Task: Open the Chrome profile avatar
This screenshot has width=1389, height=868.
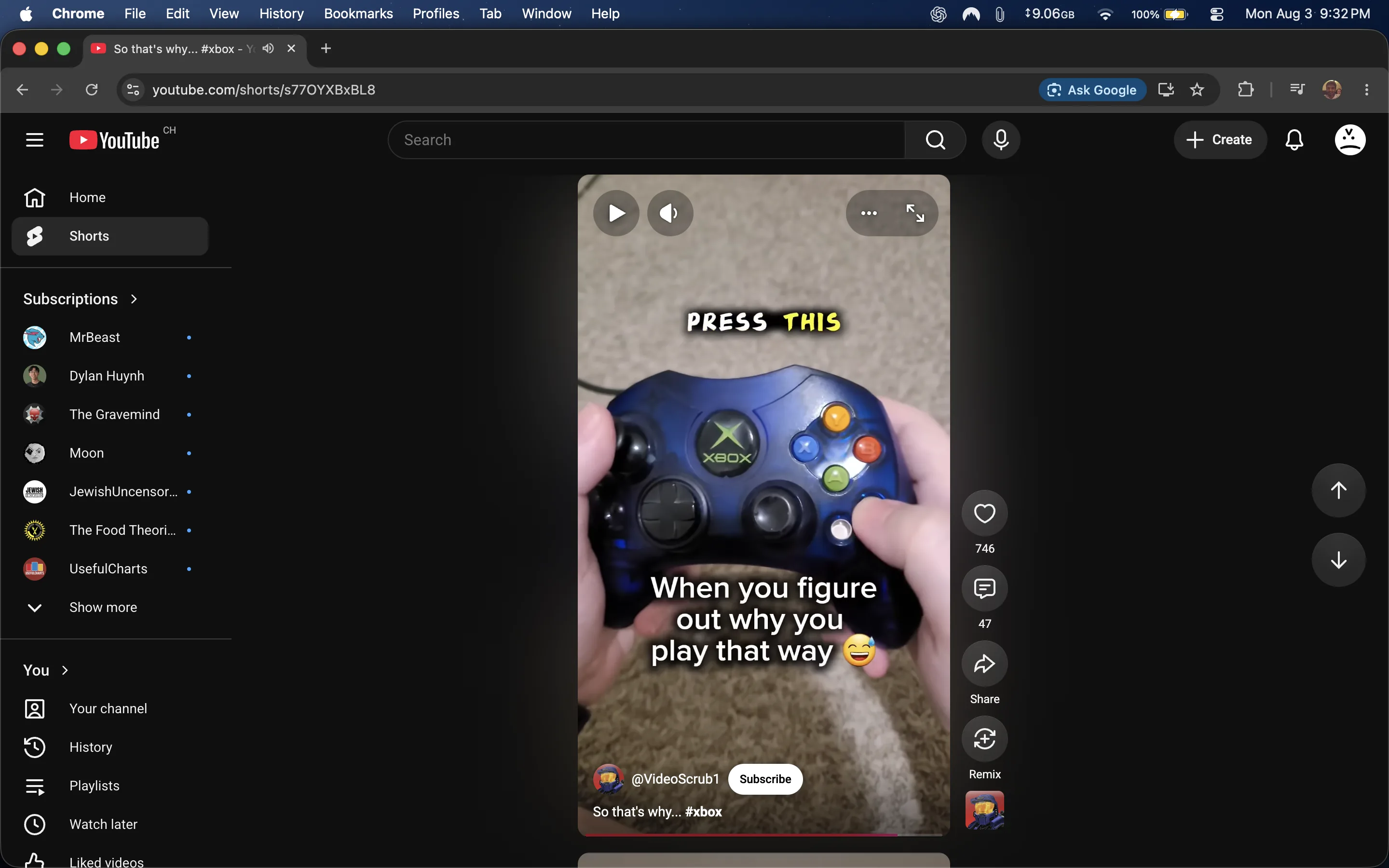Action: click(1332, 90)
